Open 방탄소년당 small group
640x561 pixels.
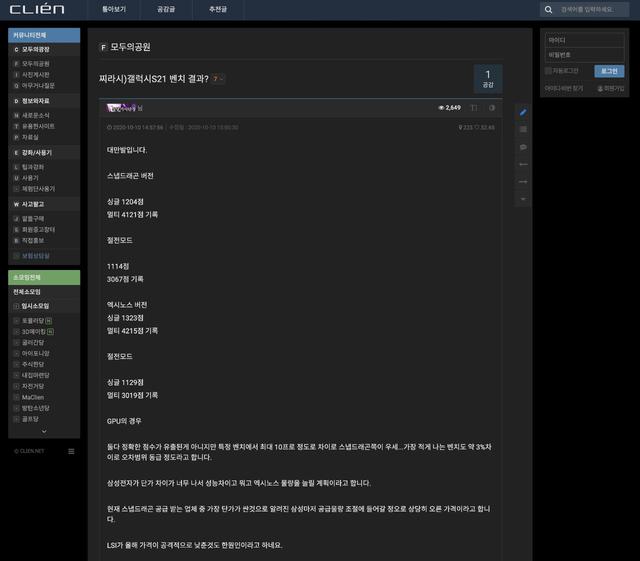pos(36,408)
